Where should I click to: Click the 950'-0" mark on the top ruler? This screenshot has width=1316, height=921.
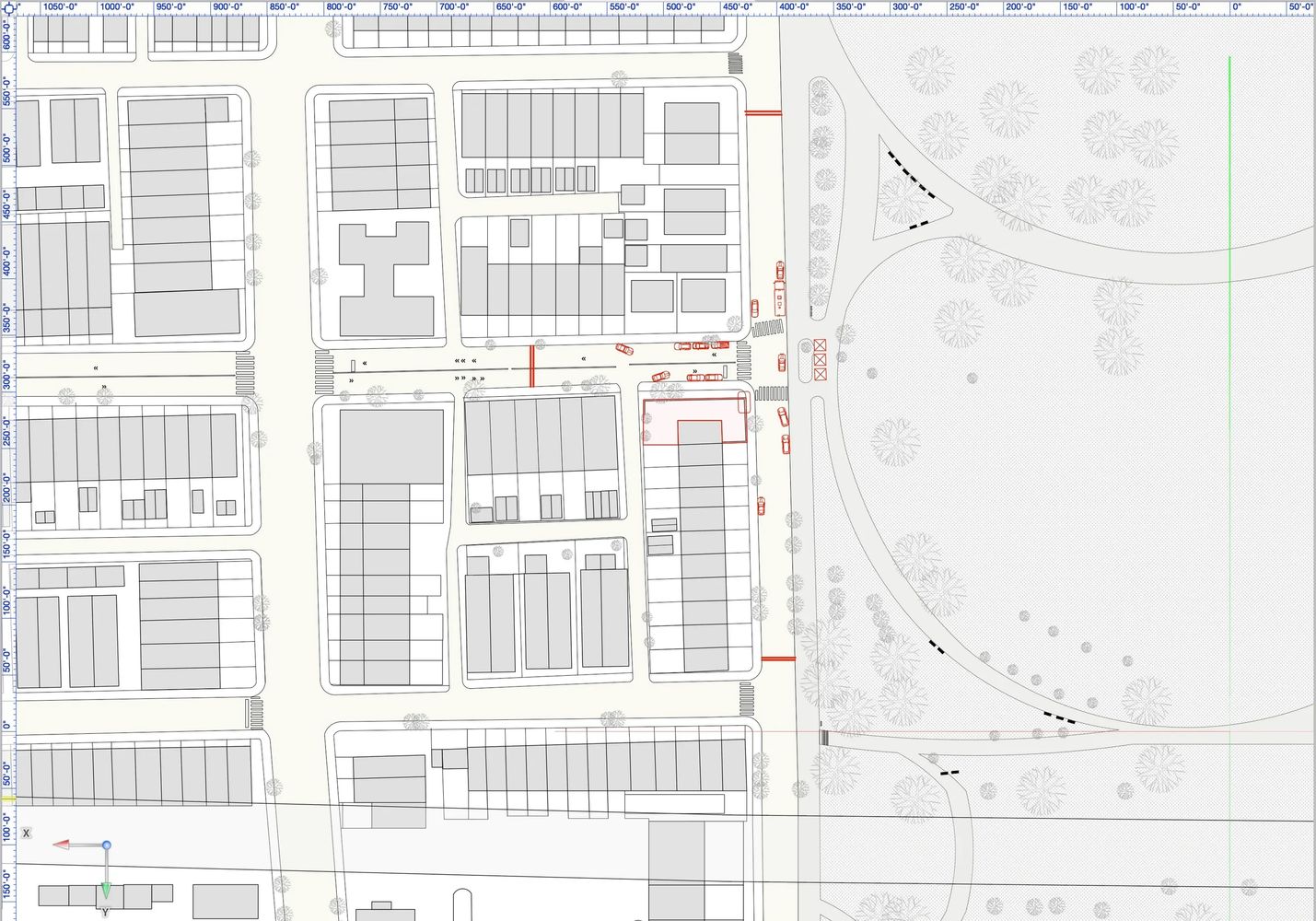click(171, 6)
